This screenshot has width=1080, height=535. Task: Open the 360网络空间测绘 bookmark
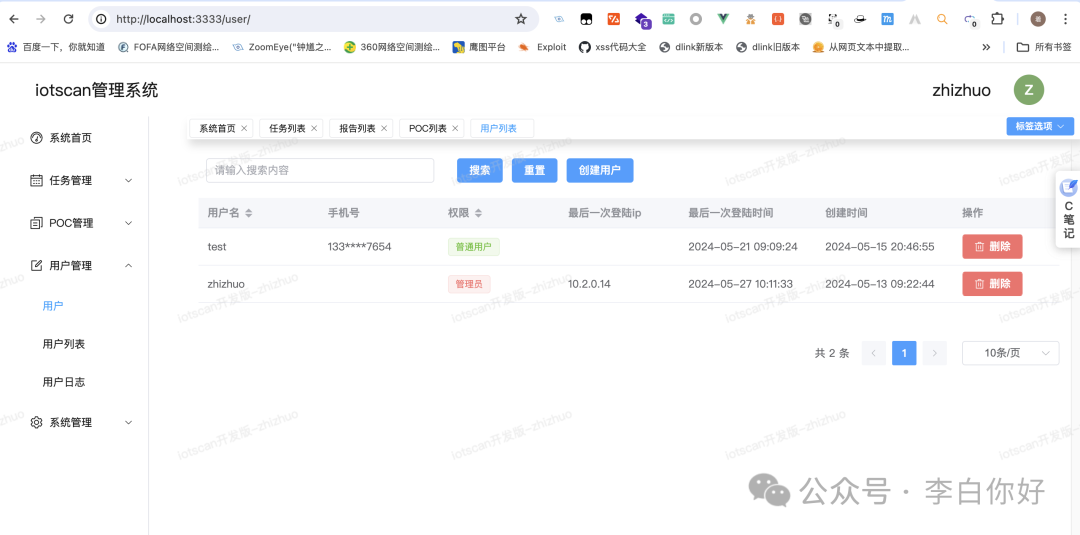(392, 47)
